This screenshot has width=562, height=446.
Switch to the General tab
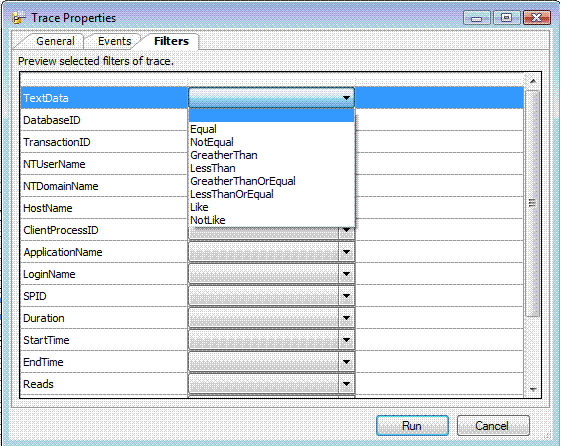tap(55, 41)
